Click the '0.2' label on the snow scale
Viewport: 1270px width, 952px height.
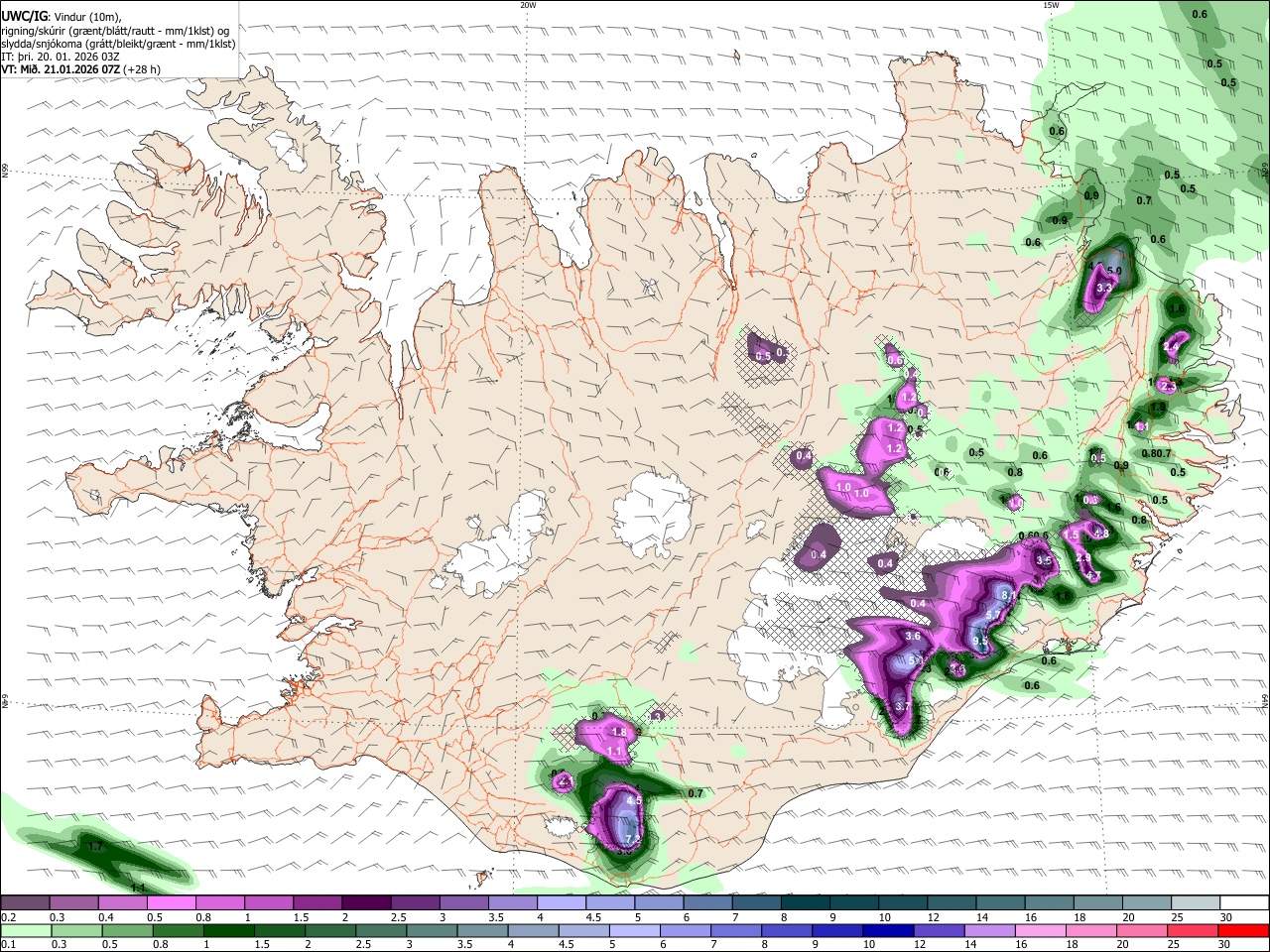click(x=8, y=917)
